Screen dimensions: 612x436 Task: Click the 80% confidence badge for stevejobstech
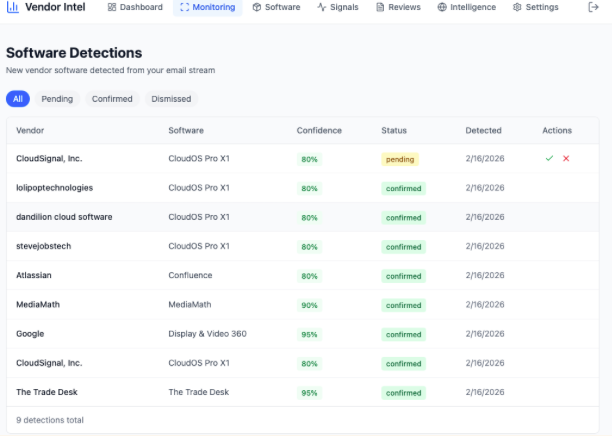coord(309,247)
